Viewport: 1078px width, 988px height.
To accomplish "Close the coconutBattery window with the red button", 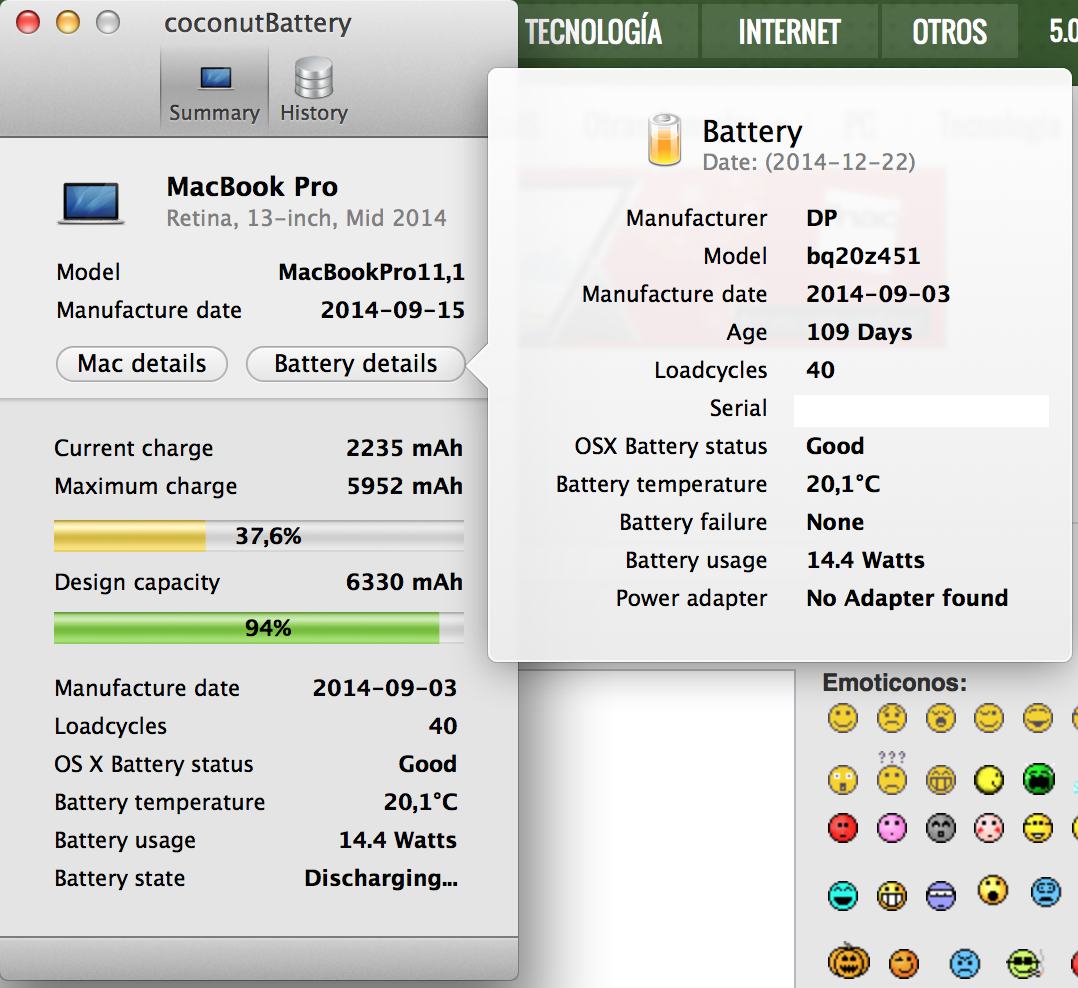I will coord(28,22).
